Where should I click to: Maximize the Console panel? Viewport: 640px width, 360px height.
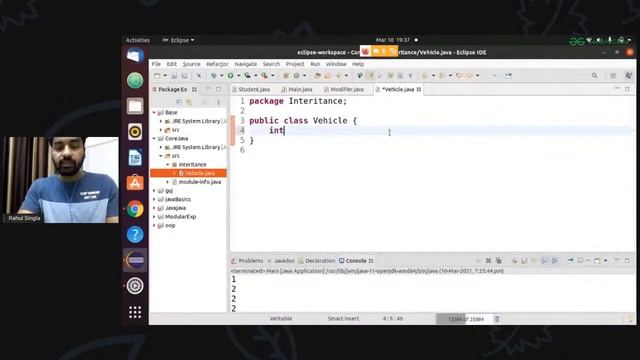pos(627,260)
